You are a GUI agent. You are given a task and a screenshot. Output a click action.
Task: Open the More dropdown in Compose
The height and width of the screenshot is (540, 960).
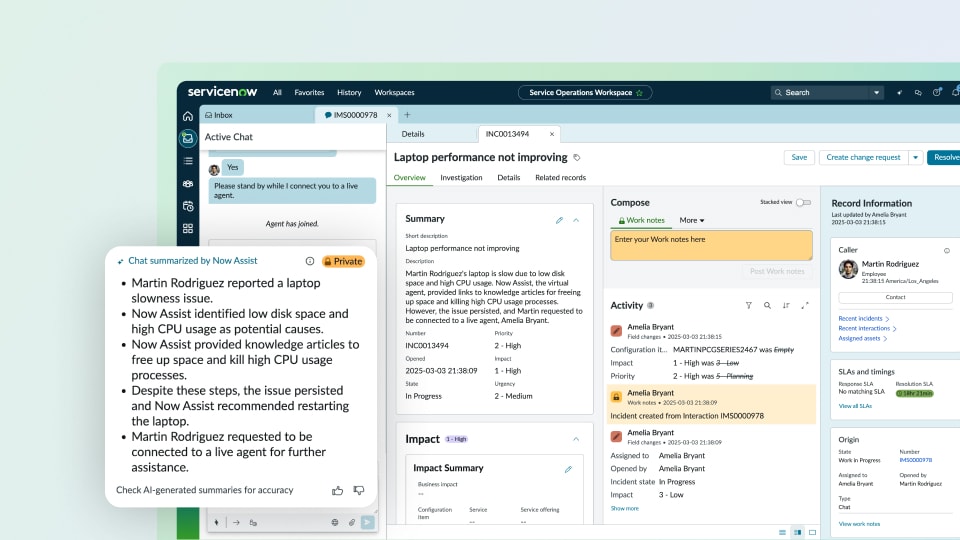click(692, 220)
